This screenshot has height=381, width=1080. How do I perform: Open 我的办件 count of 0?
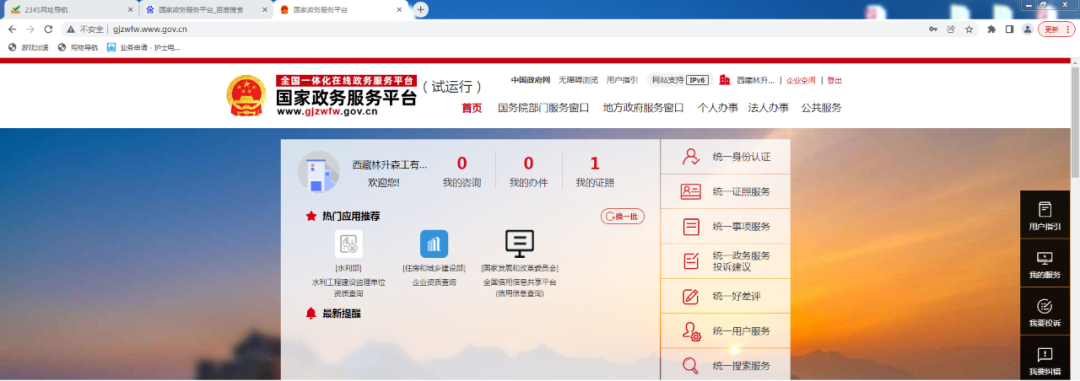pos(528,171)
